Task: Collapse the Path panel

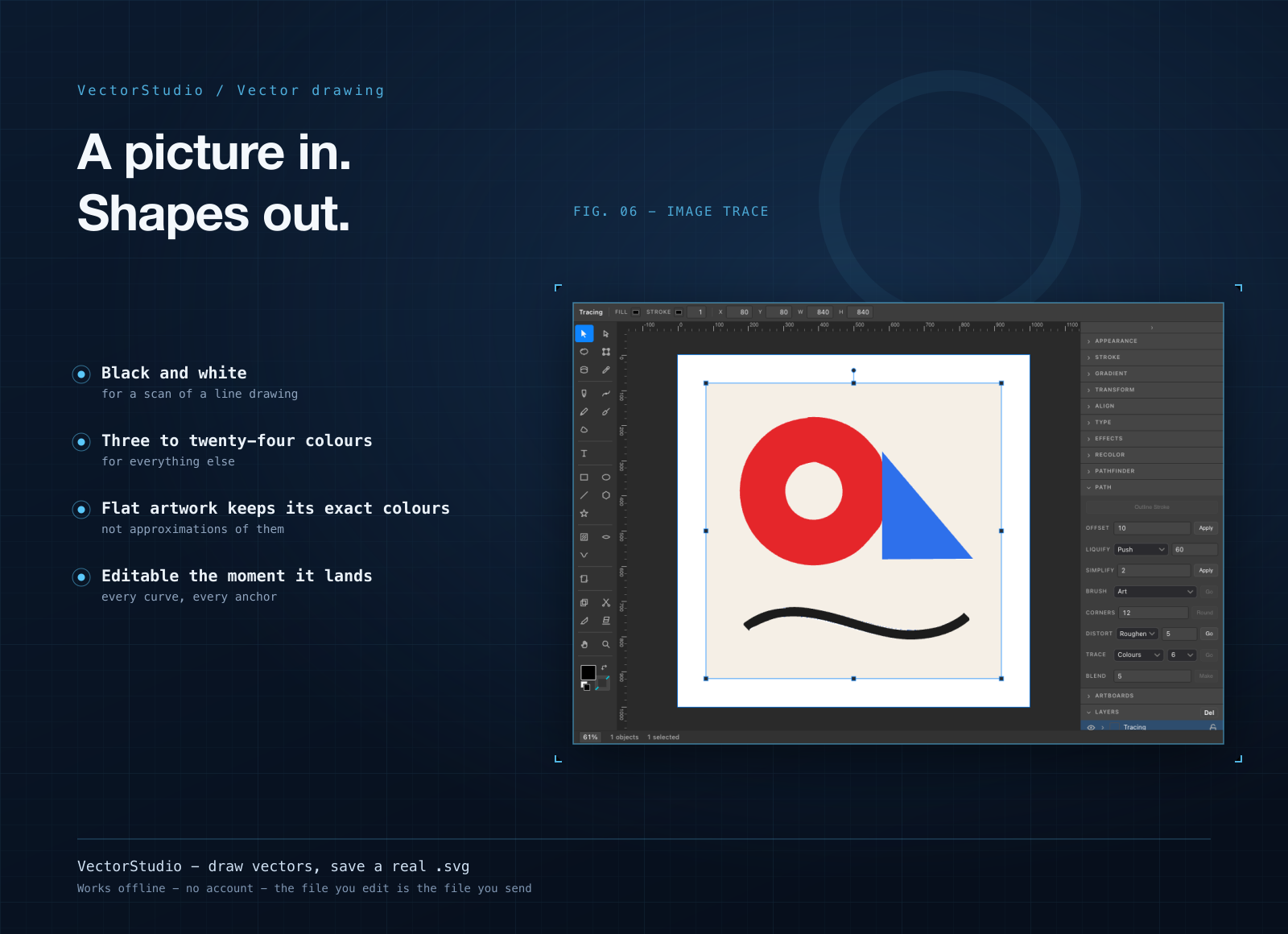Action: [x=1151, y=487]
